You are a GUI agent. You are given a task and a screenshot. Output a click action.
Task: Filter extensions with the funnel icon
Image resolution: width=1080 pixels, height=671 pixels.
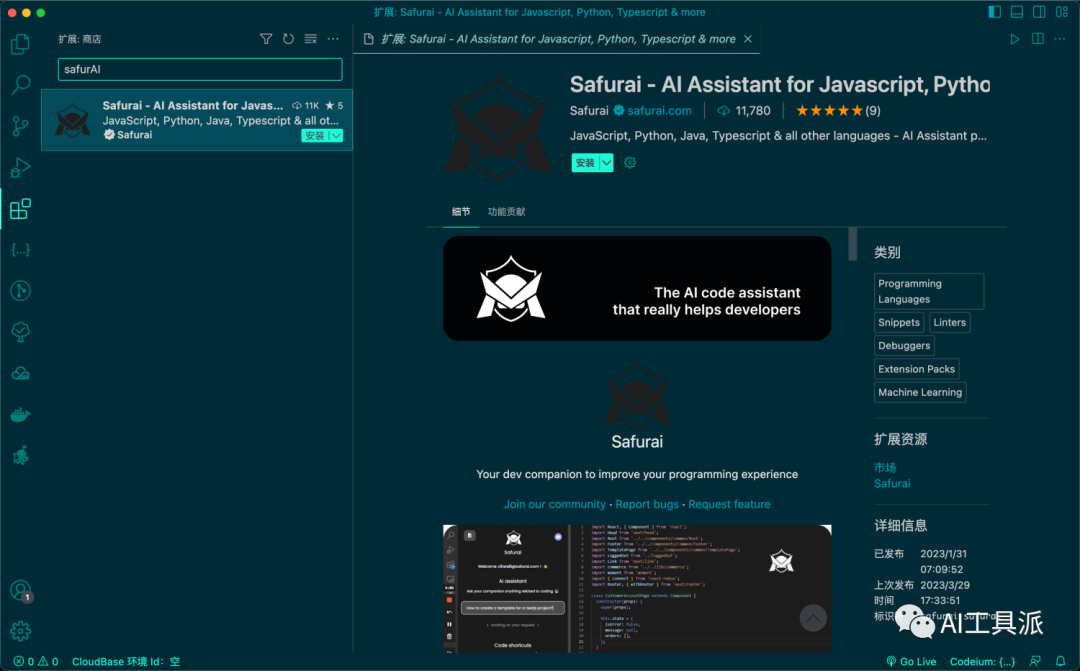(x=266, y=39)
